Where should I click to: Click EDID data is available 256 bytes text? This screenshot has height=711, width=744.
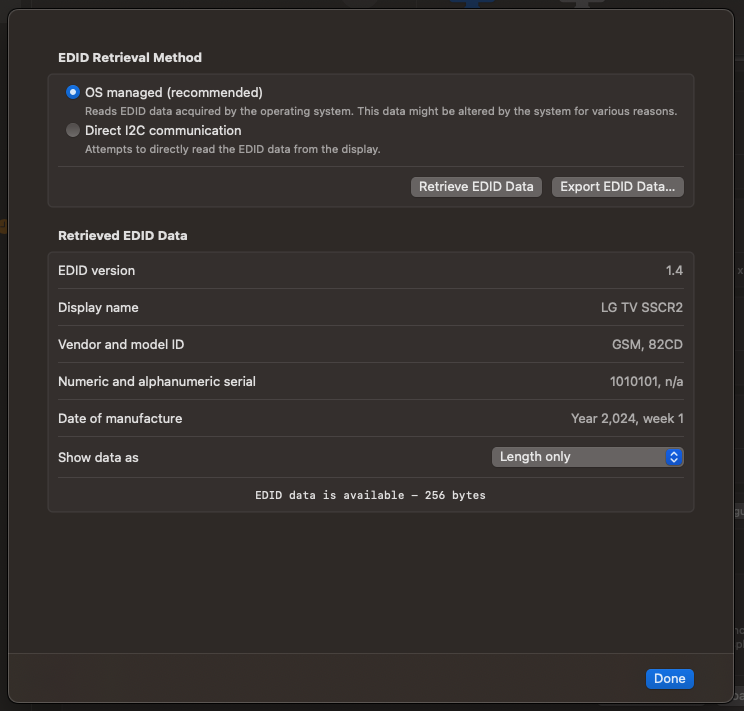(370, 495)
